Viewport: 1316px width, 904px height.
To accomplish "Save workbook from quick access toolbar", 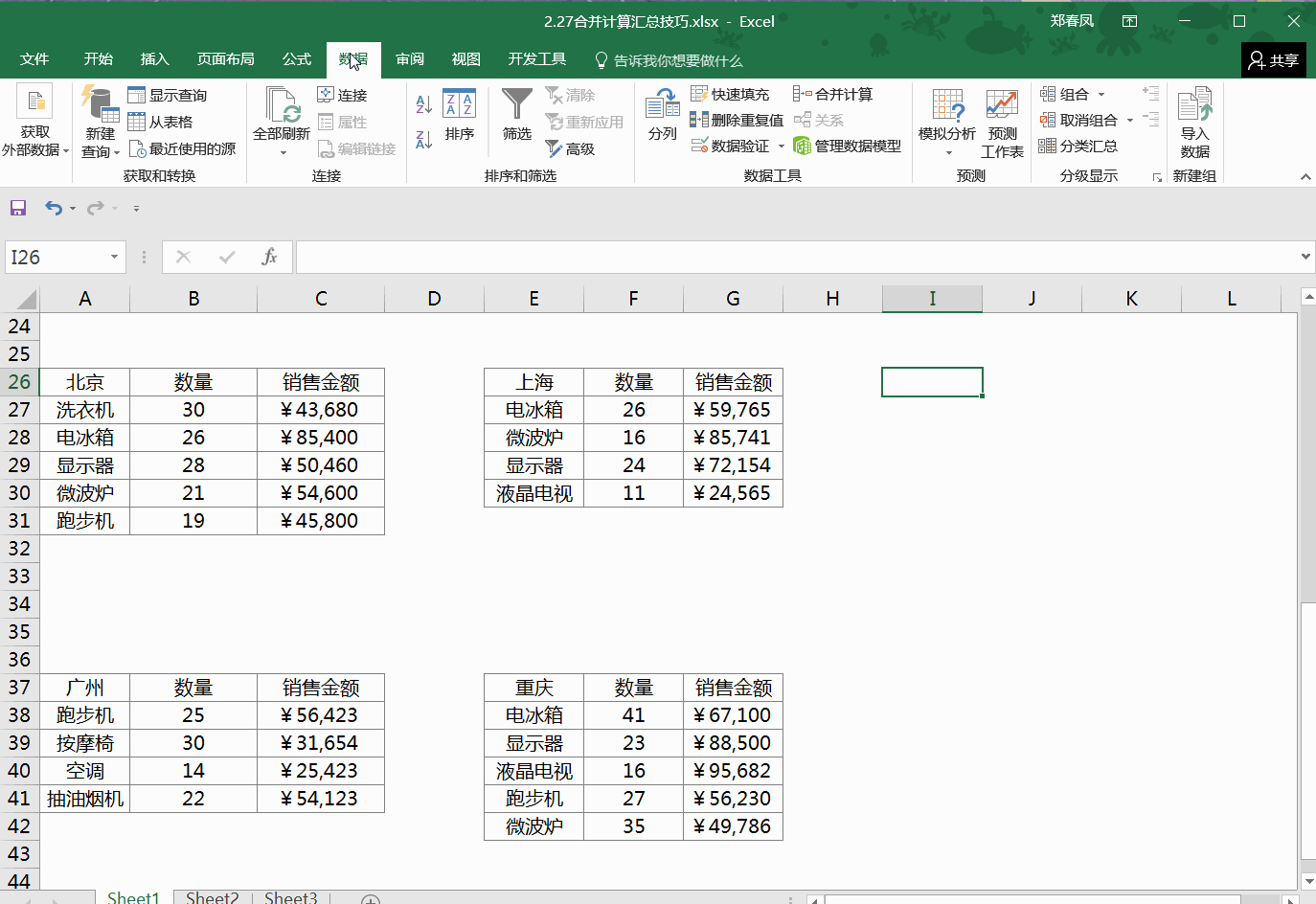I will coord(18,208).
